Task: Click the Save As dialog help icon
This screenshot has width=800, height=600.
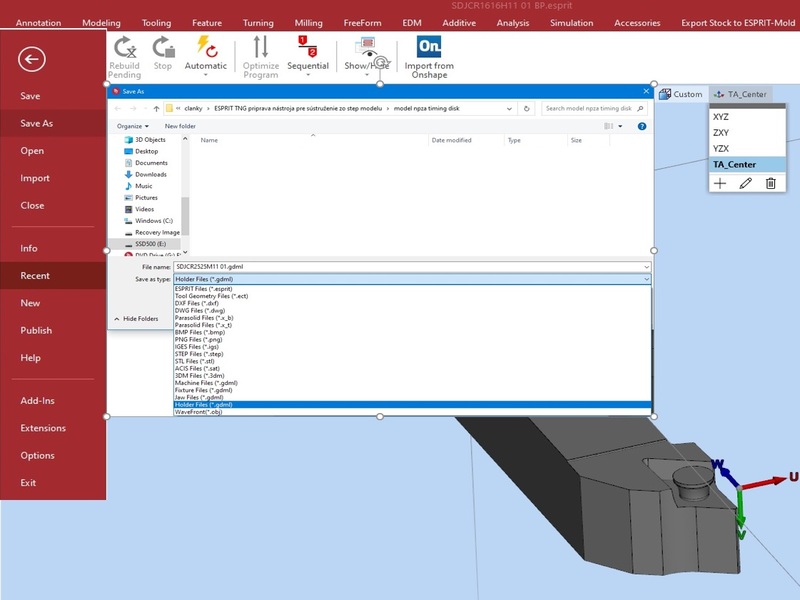Action: 642,126
